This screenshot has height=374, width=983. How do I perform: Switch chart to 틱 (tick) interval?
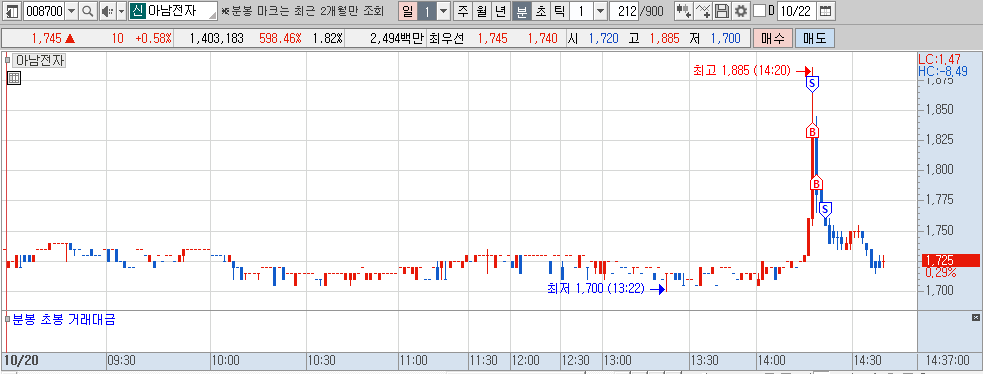click(x=559, y=11)
